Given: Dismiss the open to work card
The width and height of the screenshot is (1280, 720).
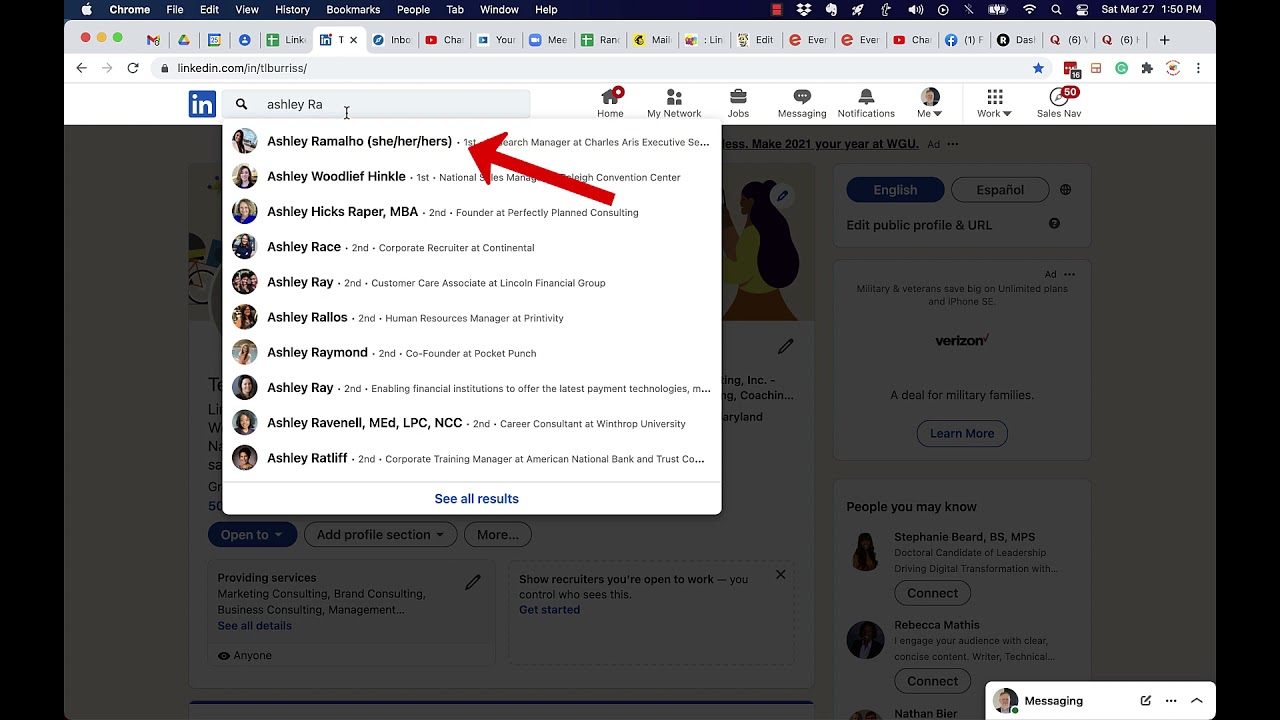Looking at the screenshot, I should [781, 575].
